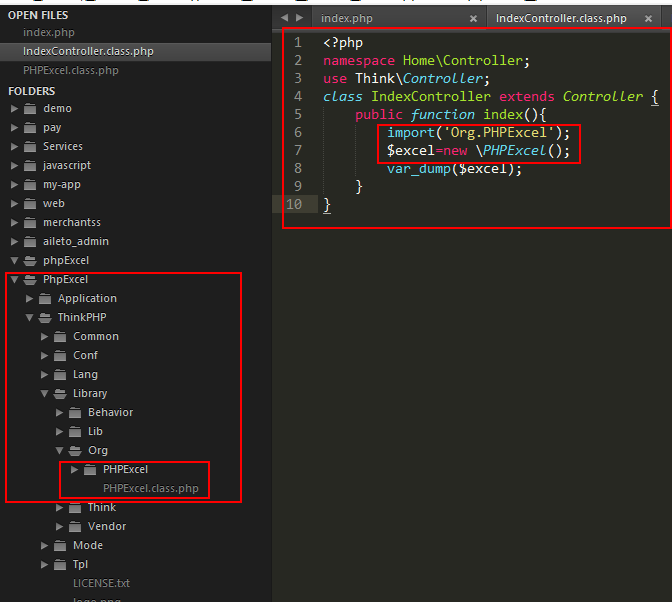
Task: Click the merchantss folder icon
Action: [x=30, y=223]
